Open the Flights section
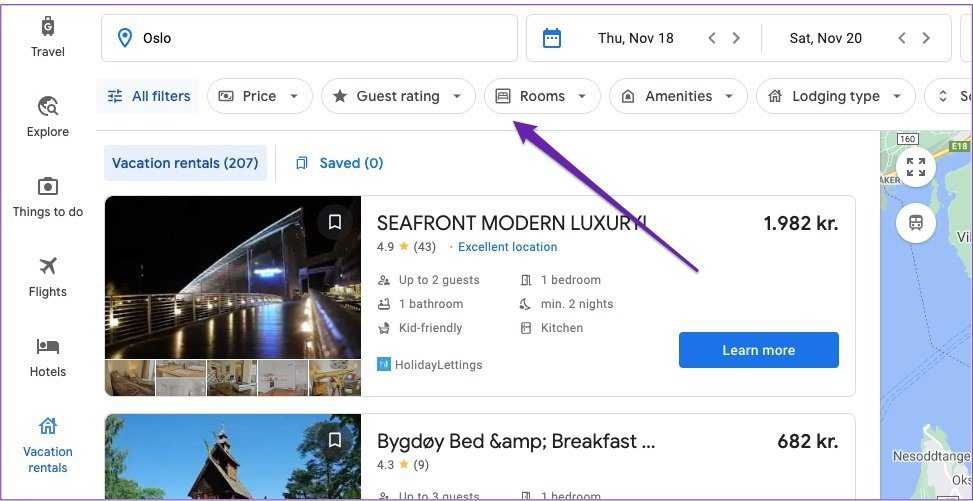Viewport: 973px width, 501px height. [x=47, y=277]
